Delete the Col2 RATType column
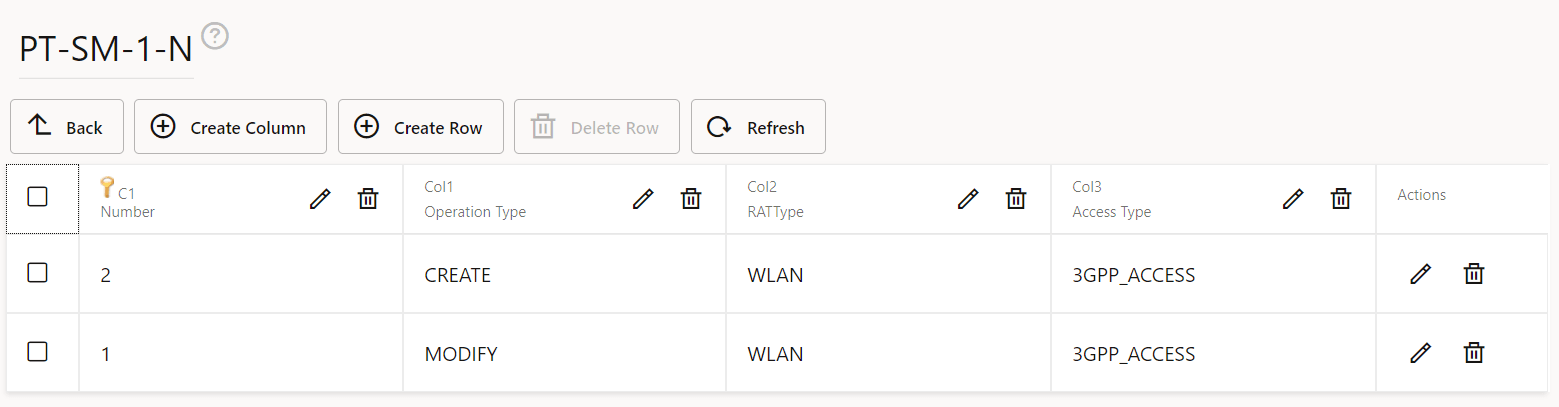 click(1016, 199)
